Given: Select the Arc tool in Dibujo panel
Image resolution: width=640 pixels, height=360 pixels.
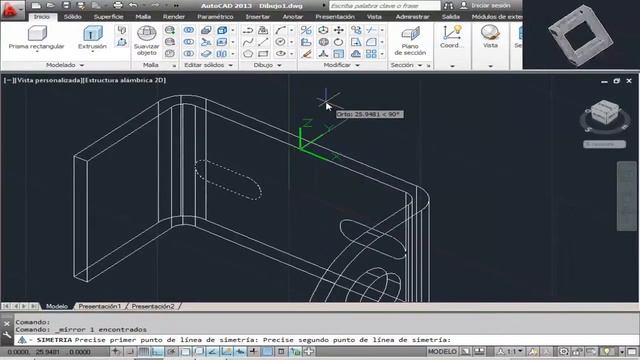Looking at the screenshot, I should click(280, 30).
